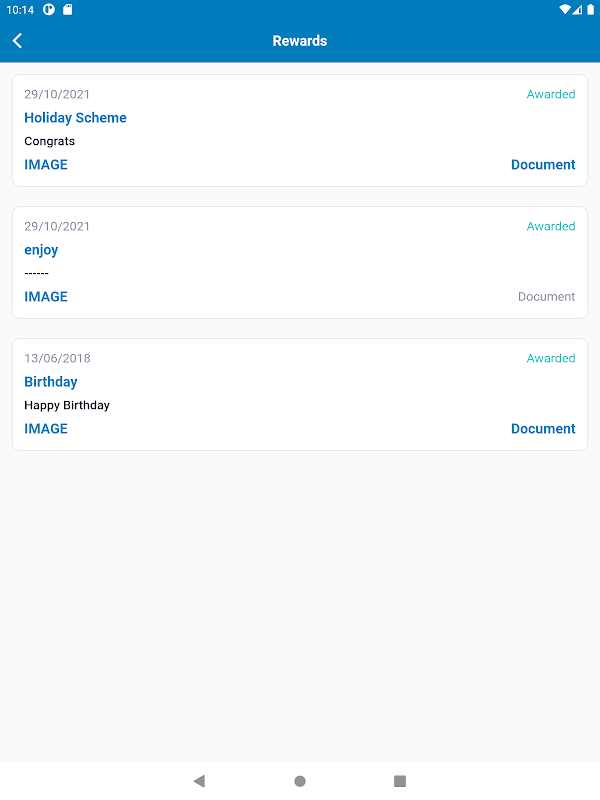Tap Awarded status on Holiday Scheme card
Viewport: 600px width, 800px height.
551,95
